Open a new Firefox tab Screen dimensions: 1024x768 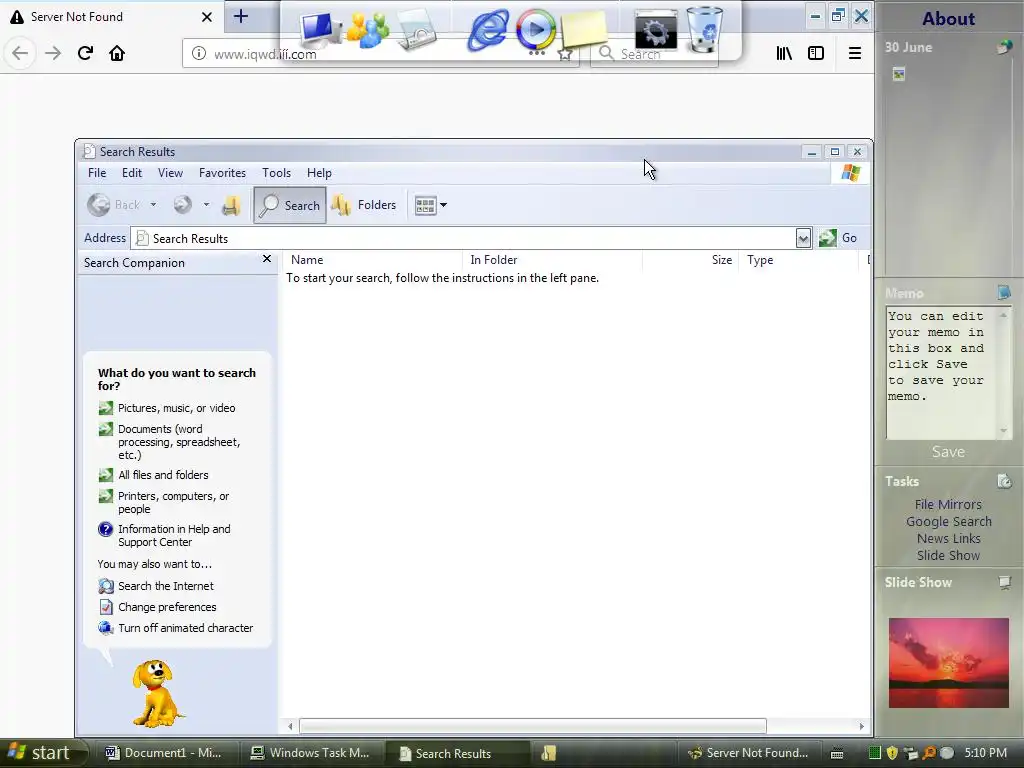[x=240, y=16]
